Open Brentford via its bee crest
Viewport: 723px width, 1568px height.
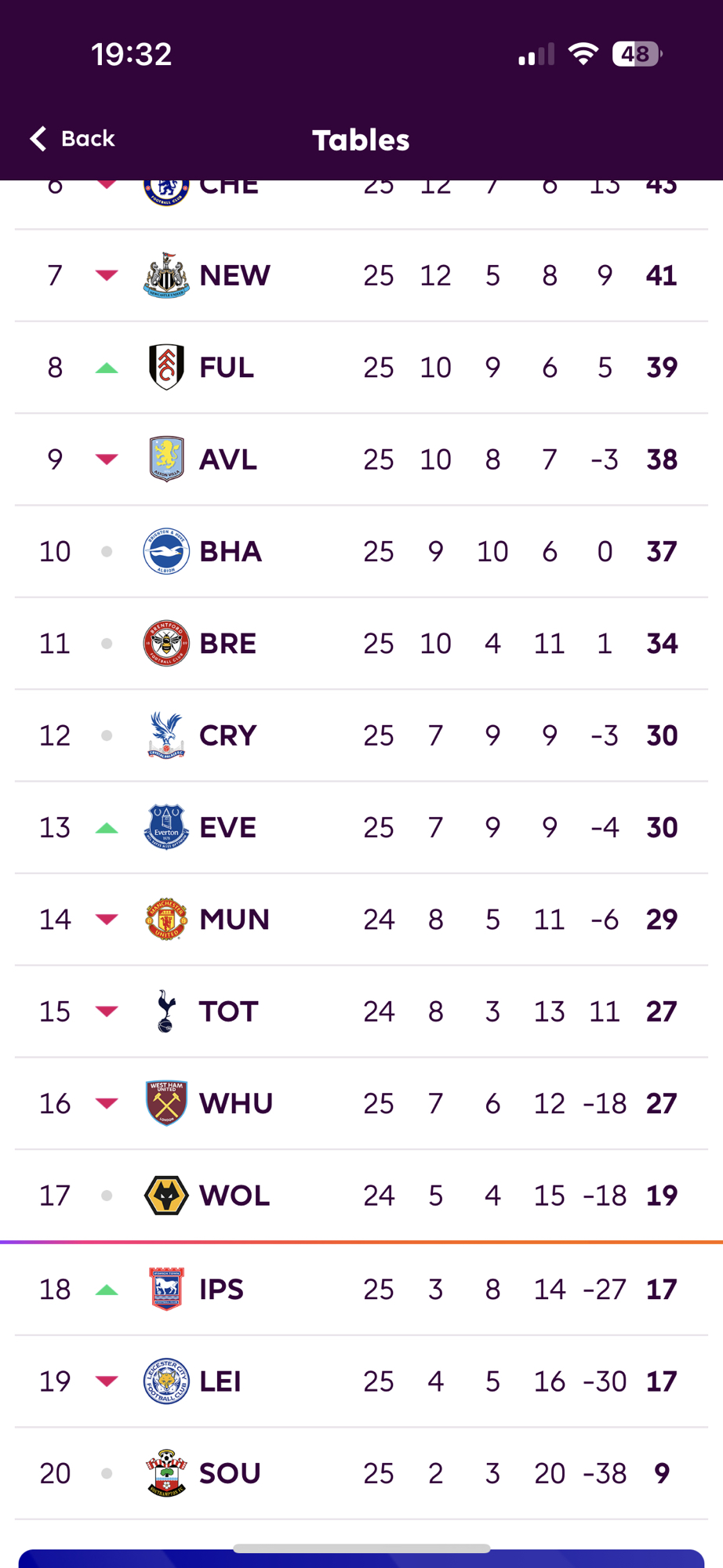pos(166,643)
